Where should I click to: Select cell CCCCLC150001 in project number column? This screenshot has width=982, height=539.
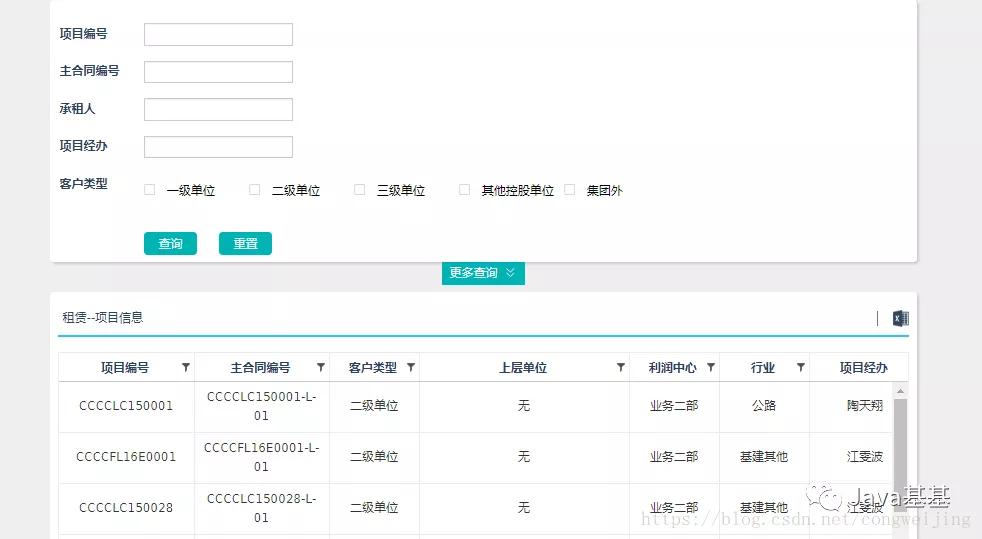coord(126,406)
